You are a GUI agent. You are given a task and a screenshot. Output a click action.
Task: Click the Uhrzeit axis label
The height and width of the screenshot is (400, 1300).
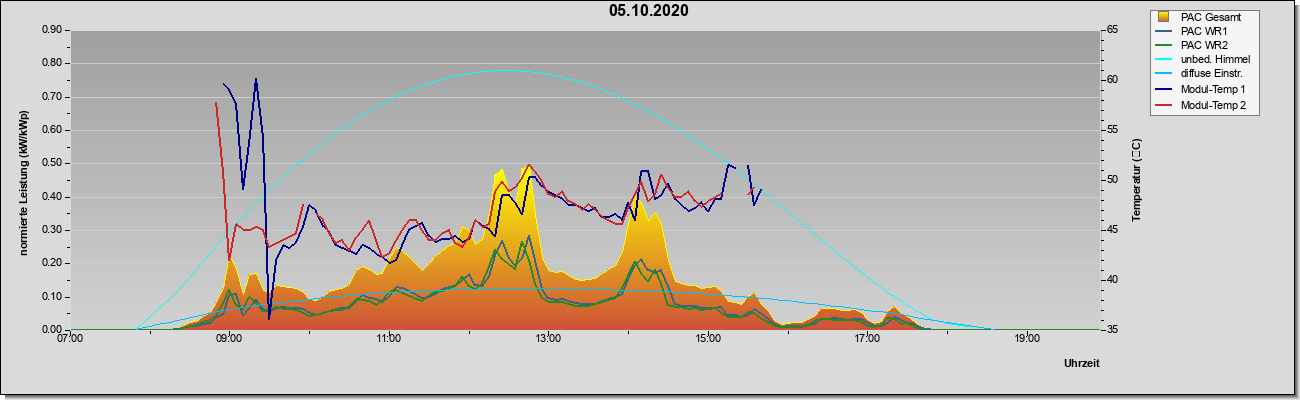(1082, 363)
